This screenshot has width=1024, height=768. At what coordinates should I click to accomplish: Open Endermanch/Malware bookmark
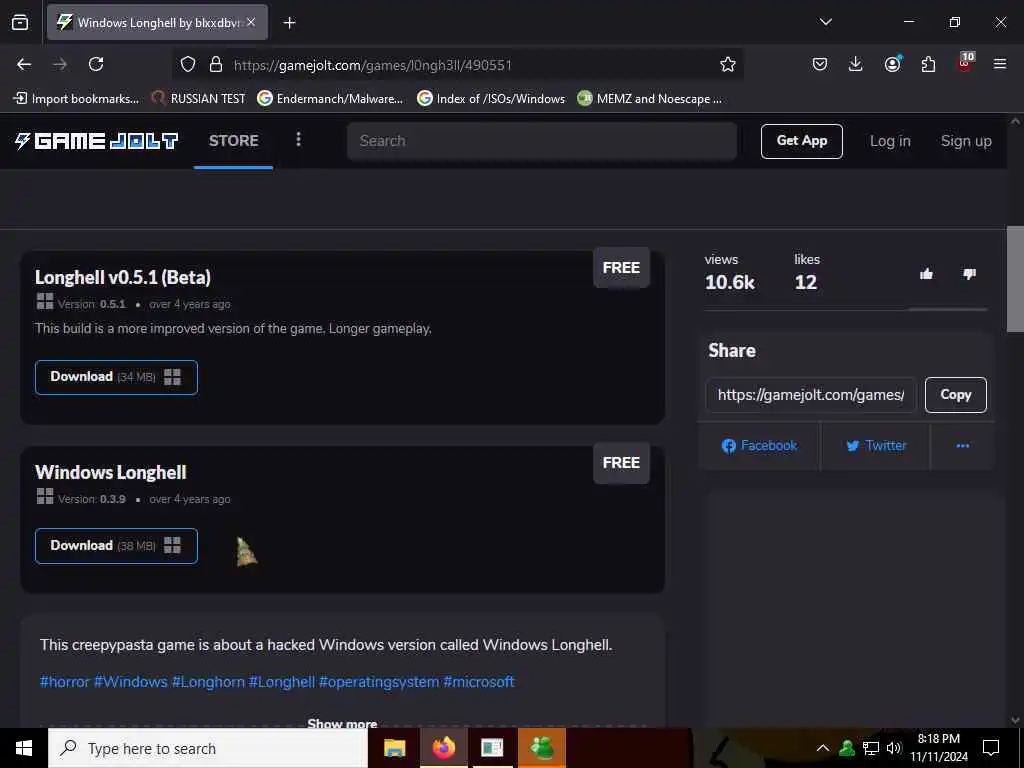pyautogui.click(x=330, y=99)
